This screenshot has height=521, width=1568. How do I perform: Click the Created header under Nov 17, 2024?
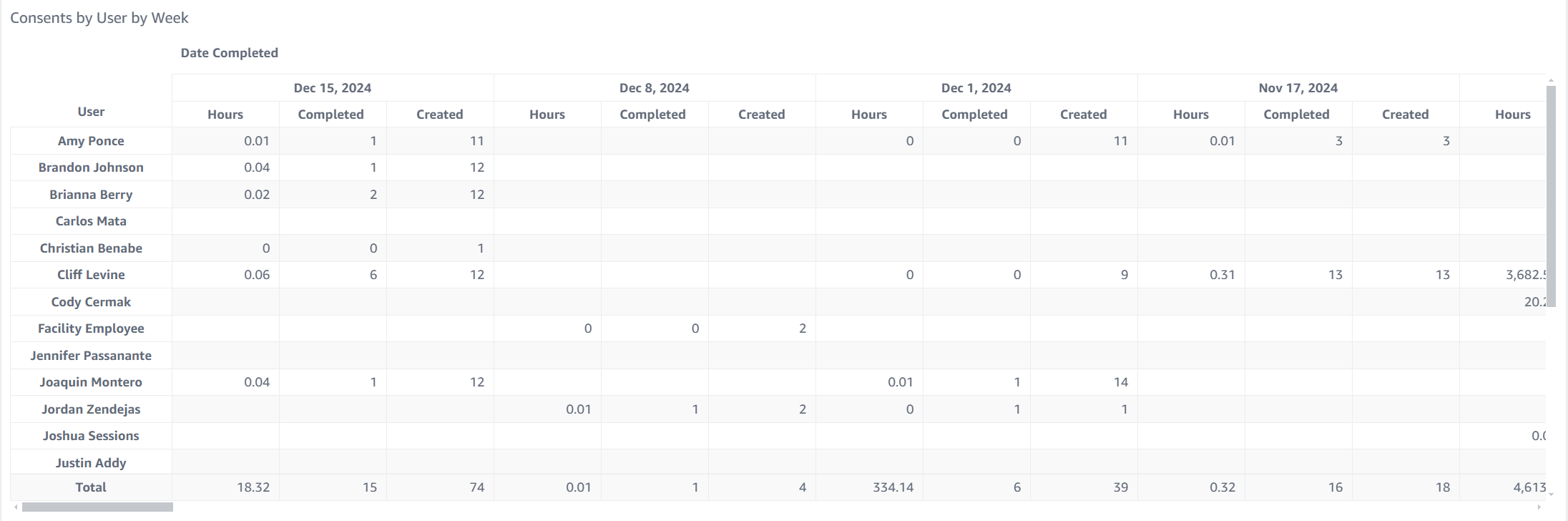click(1405, 115)
